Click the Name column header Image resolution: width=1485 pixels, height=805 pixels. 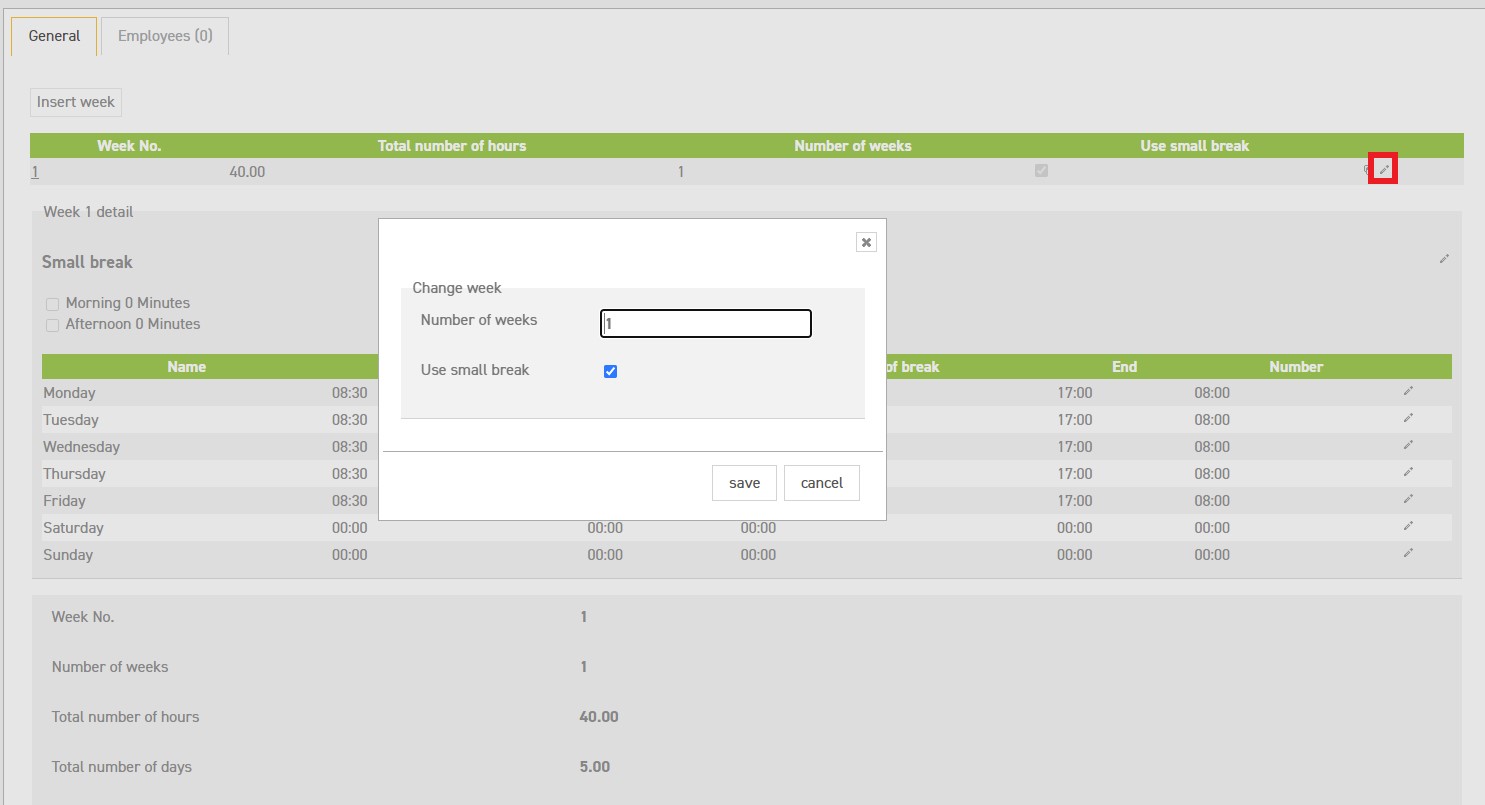[187, 367]
